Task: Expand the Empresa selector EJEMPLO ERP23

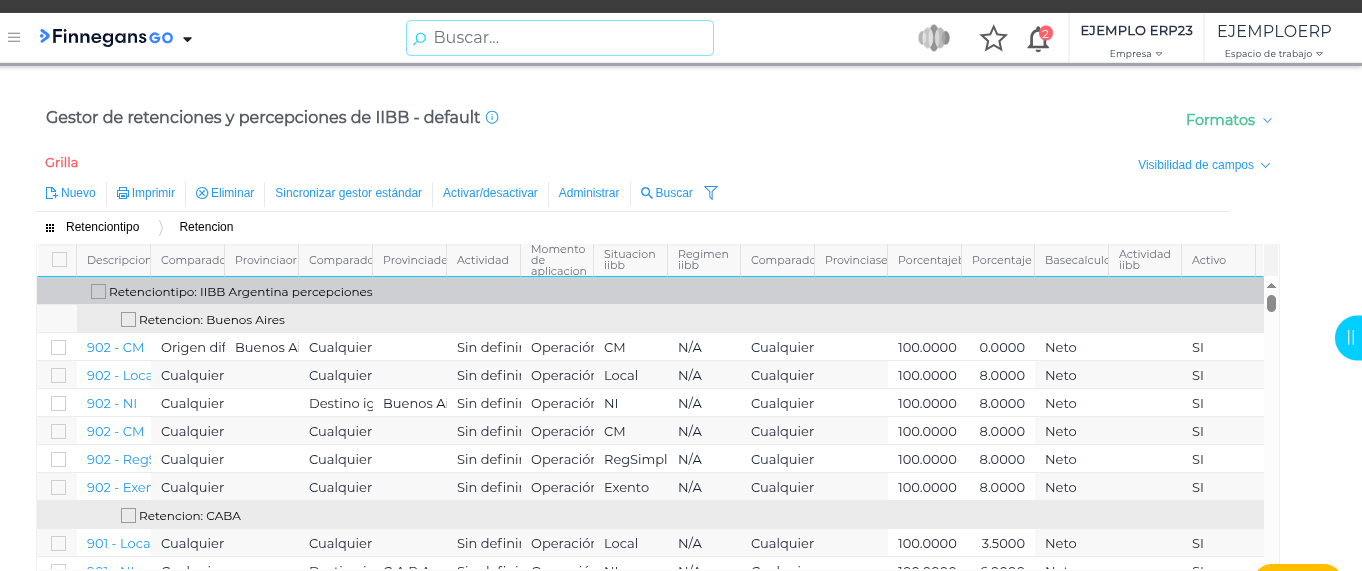Action: point(1136,39)
